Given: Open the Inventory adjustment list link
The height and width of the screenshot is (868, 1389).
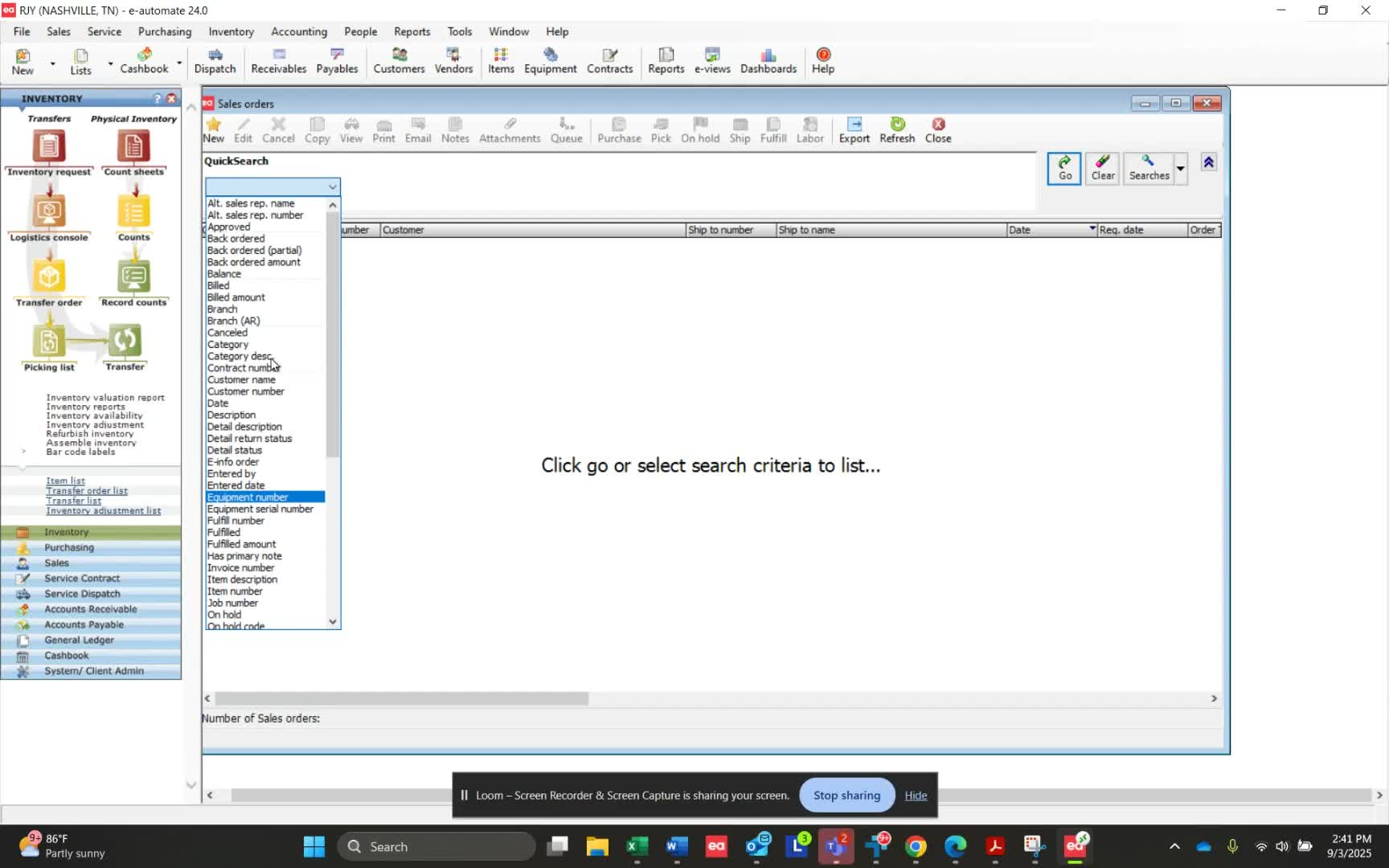Looking at the screenshot, I should [x=103, y=510].
